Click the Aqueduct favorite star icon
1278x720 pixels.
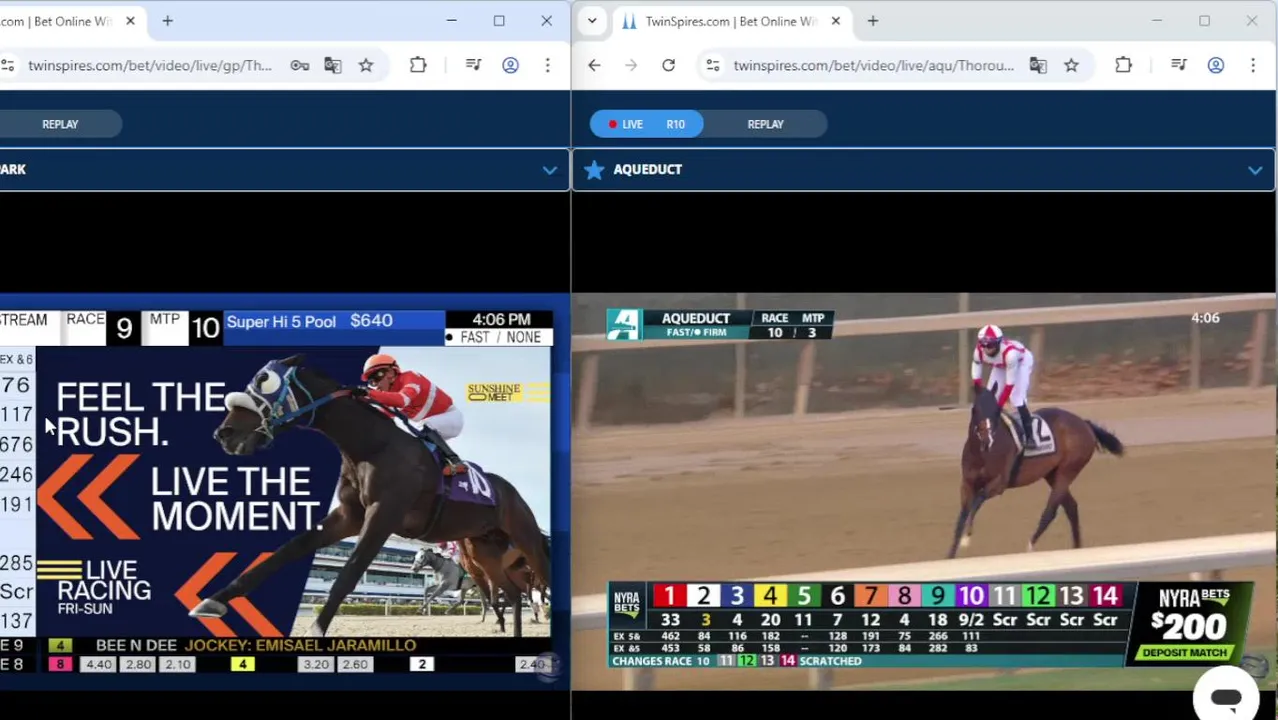pyautogui.click(x=594, y=170)
